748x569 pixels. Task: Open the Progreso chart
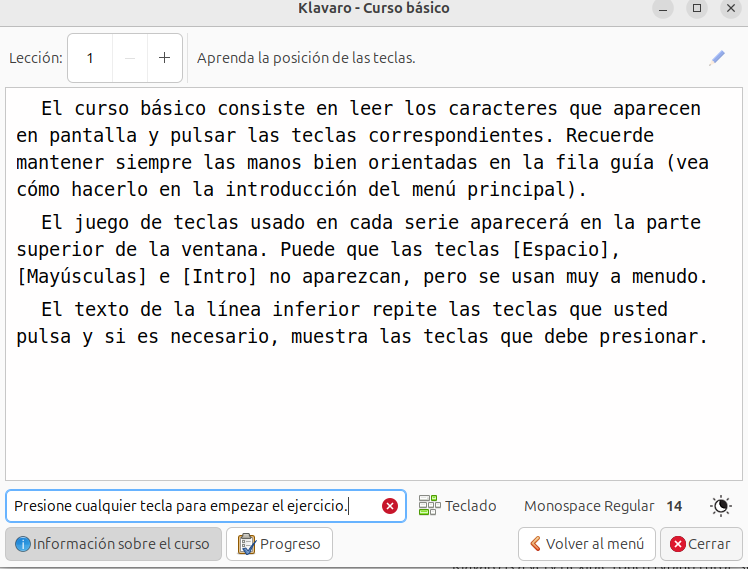pyautogui.click(x=279, y=544)
